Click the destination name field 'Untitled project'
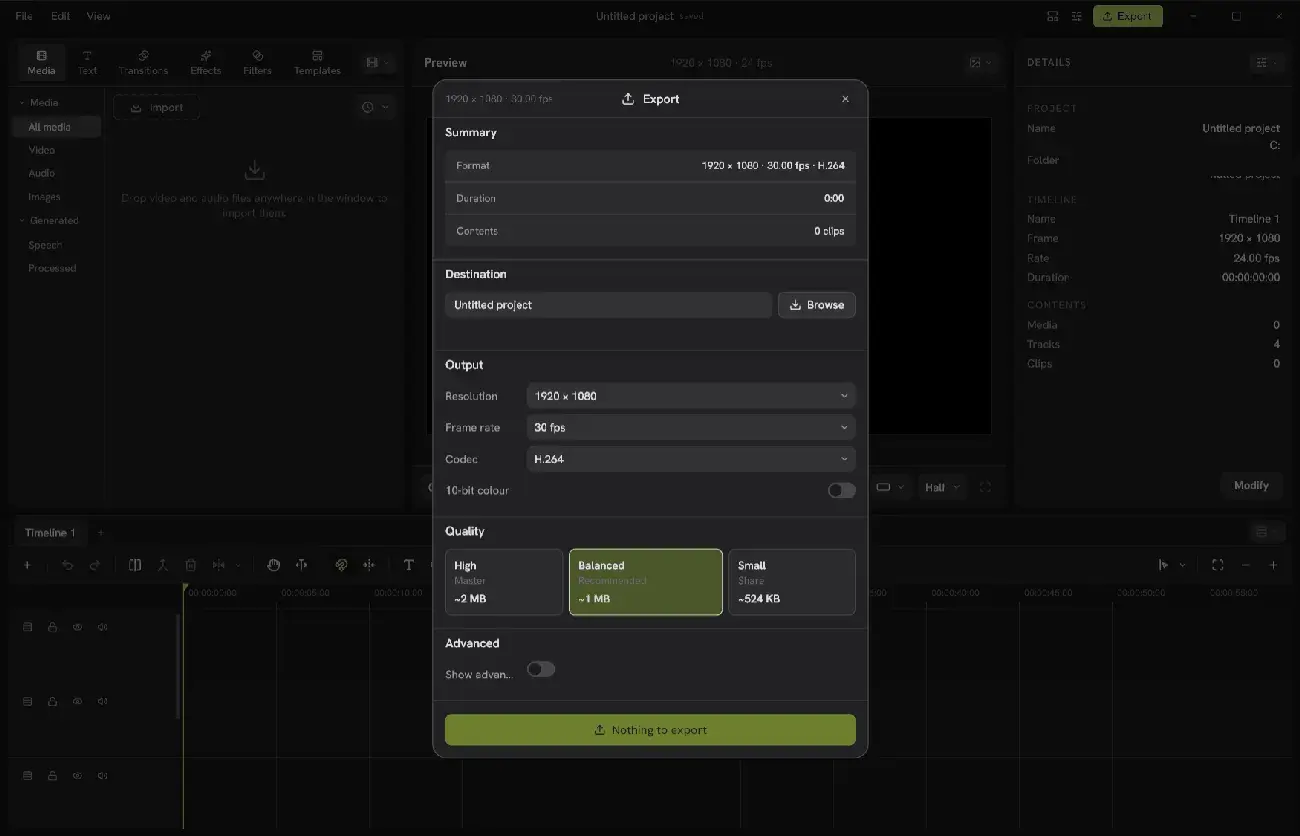 [x=609, y=305]
